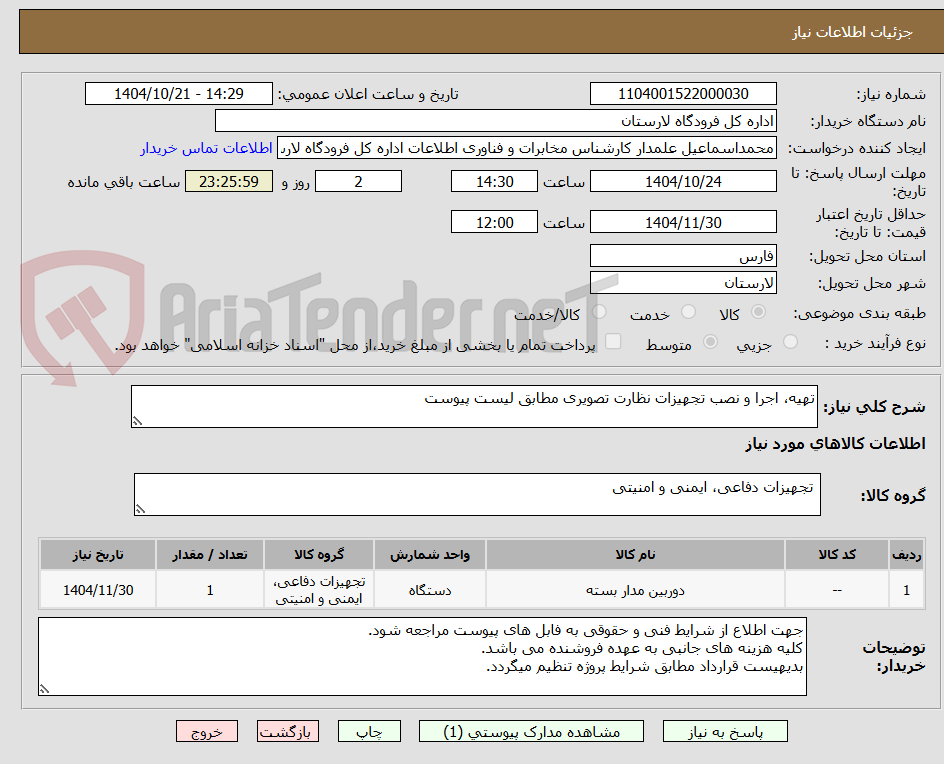Click the ردیف column header
The height and width of the screenshot is (764, 944).
[x=907, y=554]
